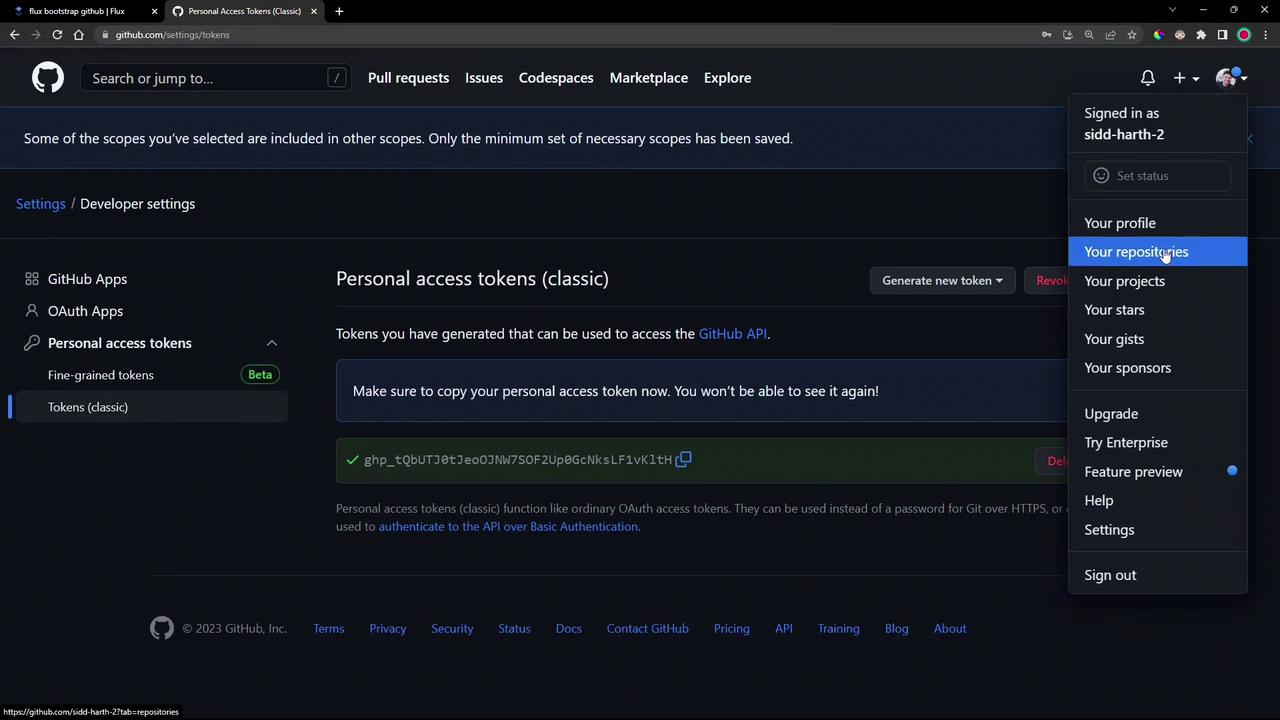Click the install app icon in the address bar

pyautogui.click(x=1068, y=35)
